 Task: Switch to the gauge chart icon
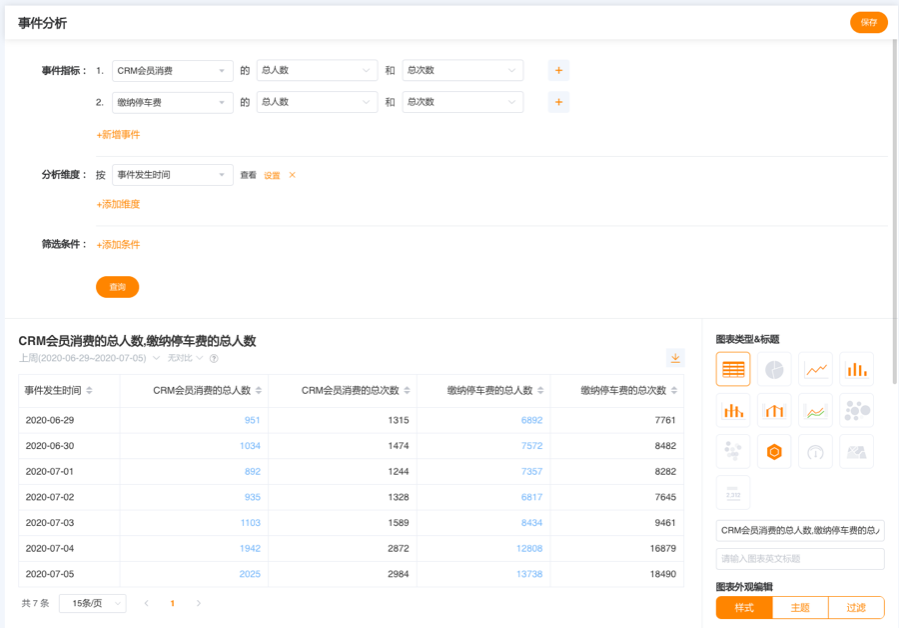pos(815,451)
